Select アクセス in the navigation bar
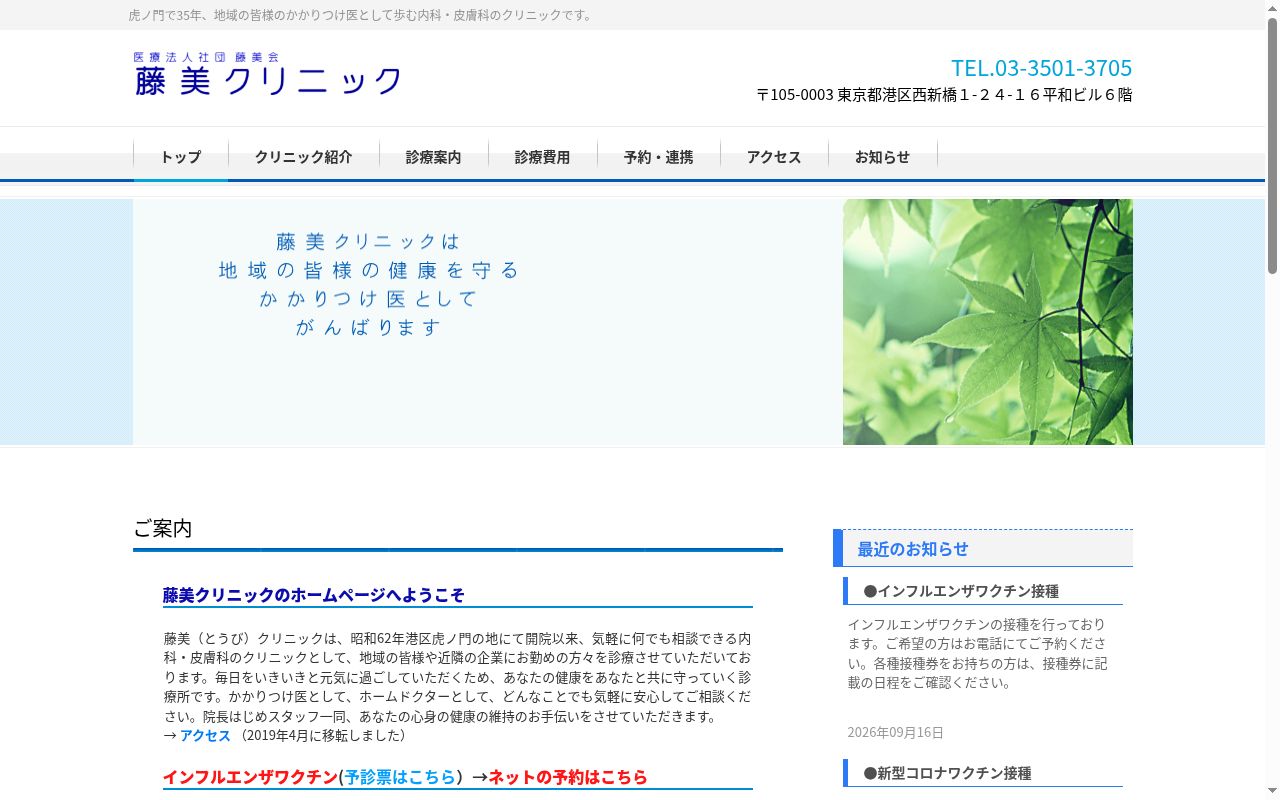 (774, 157)
